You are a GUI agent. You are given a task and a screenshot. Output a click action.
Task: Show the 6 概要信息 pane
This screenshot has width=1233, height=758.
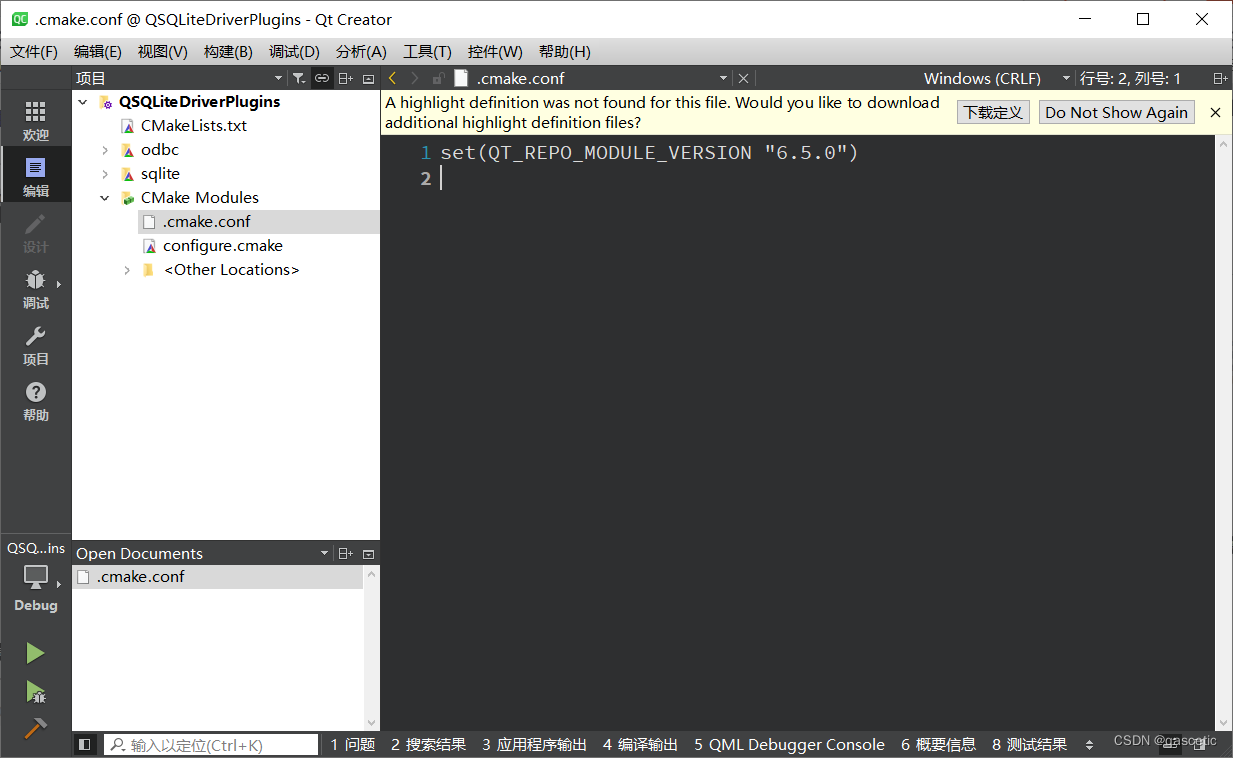tap(938, 744)
